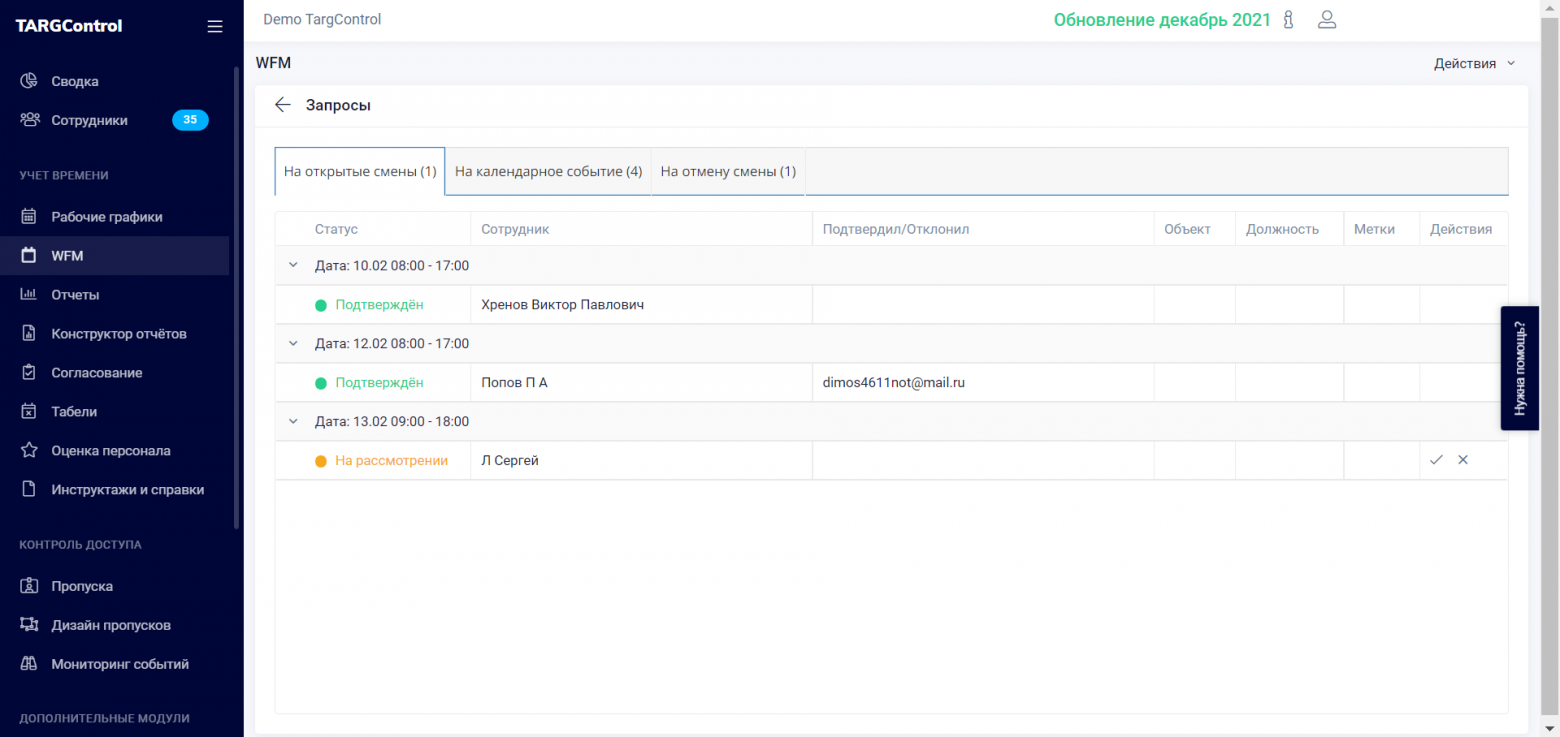Click the Конструктор отчётов icon
The height and width of the screenshot is (737, 1560).
coord(30,333)
